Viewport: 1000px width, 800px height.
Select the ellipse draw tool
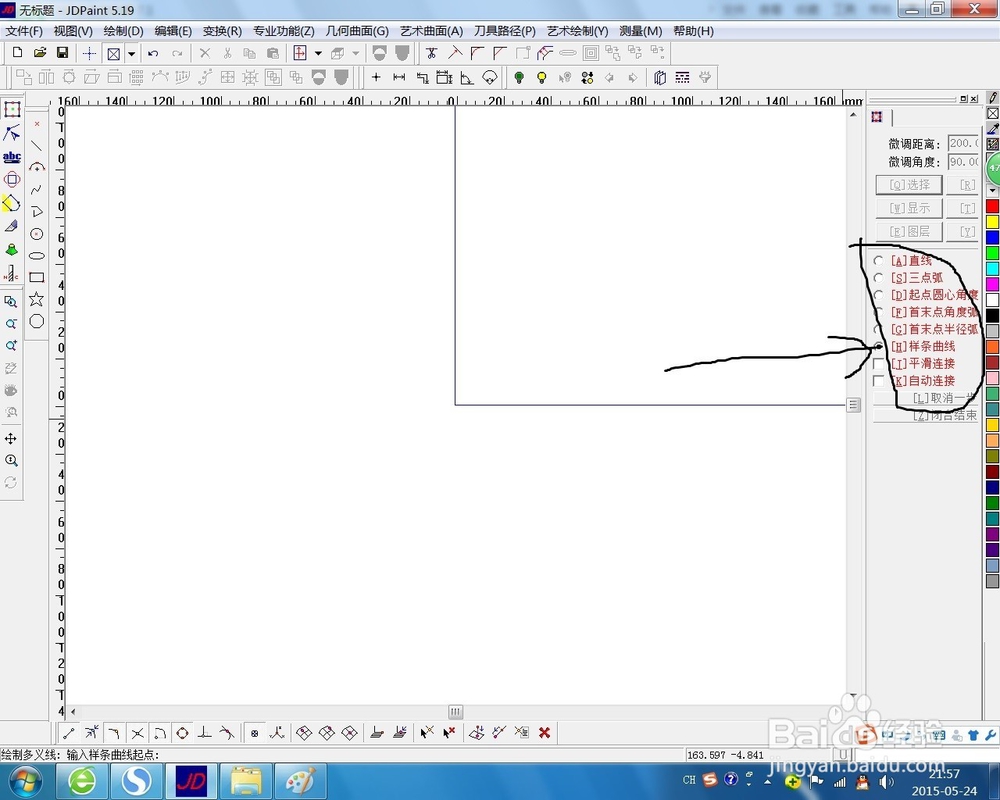[x=36, y=256]
